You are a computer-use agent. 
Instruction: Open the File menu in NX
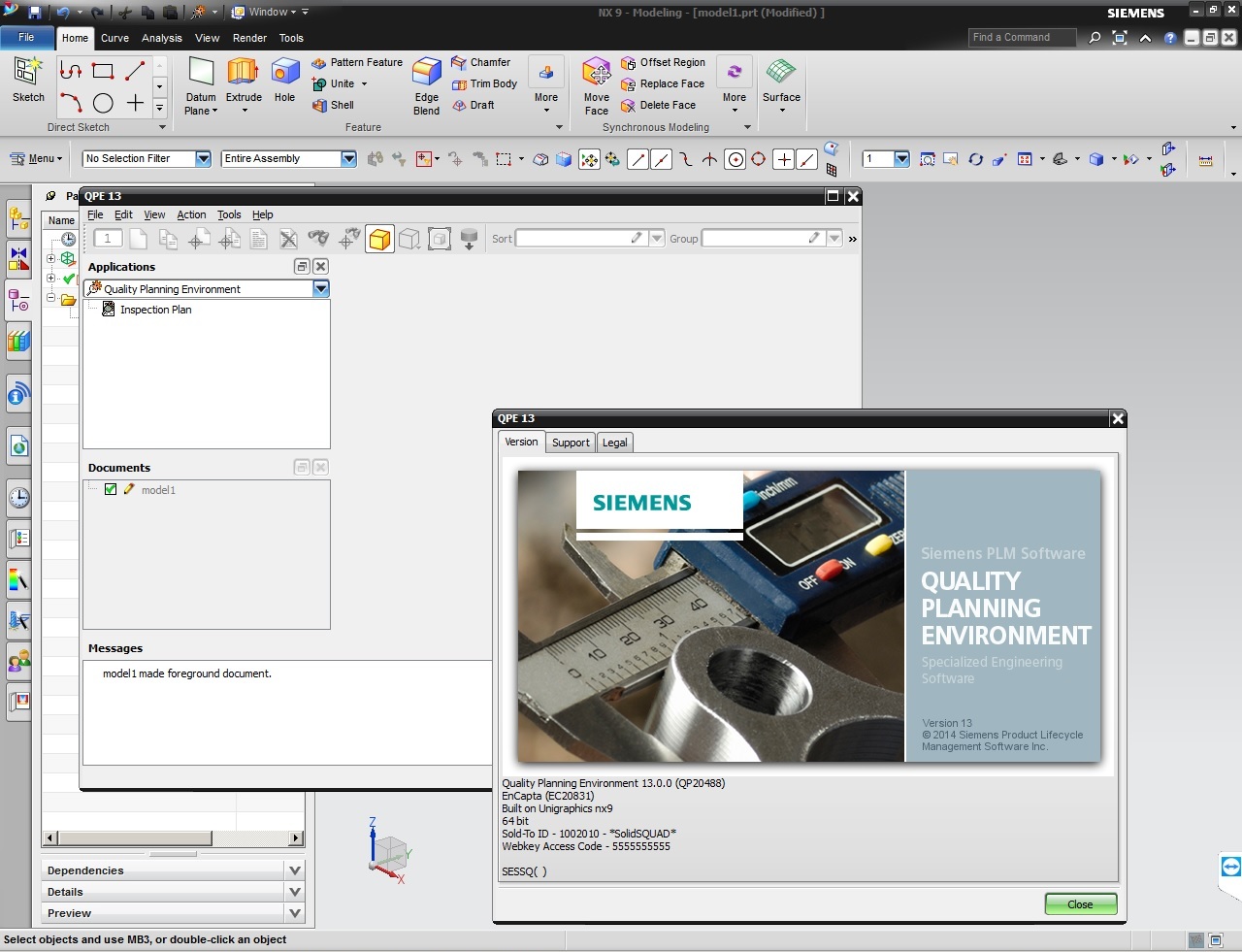point(26,37)
